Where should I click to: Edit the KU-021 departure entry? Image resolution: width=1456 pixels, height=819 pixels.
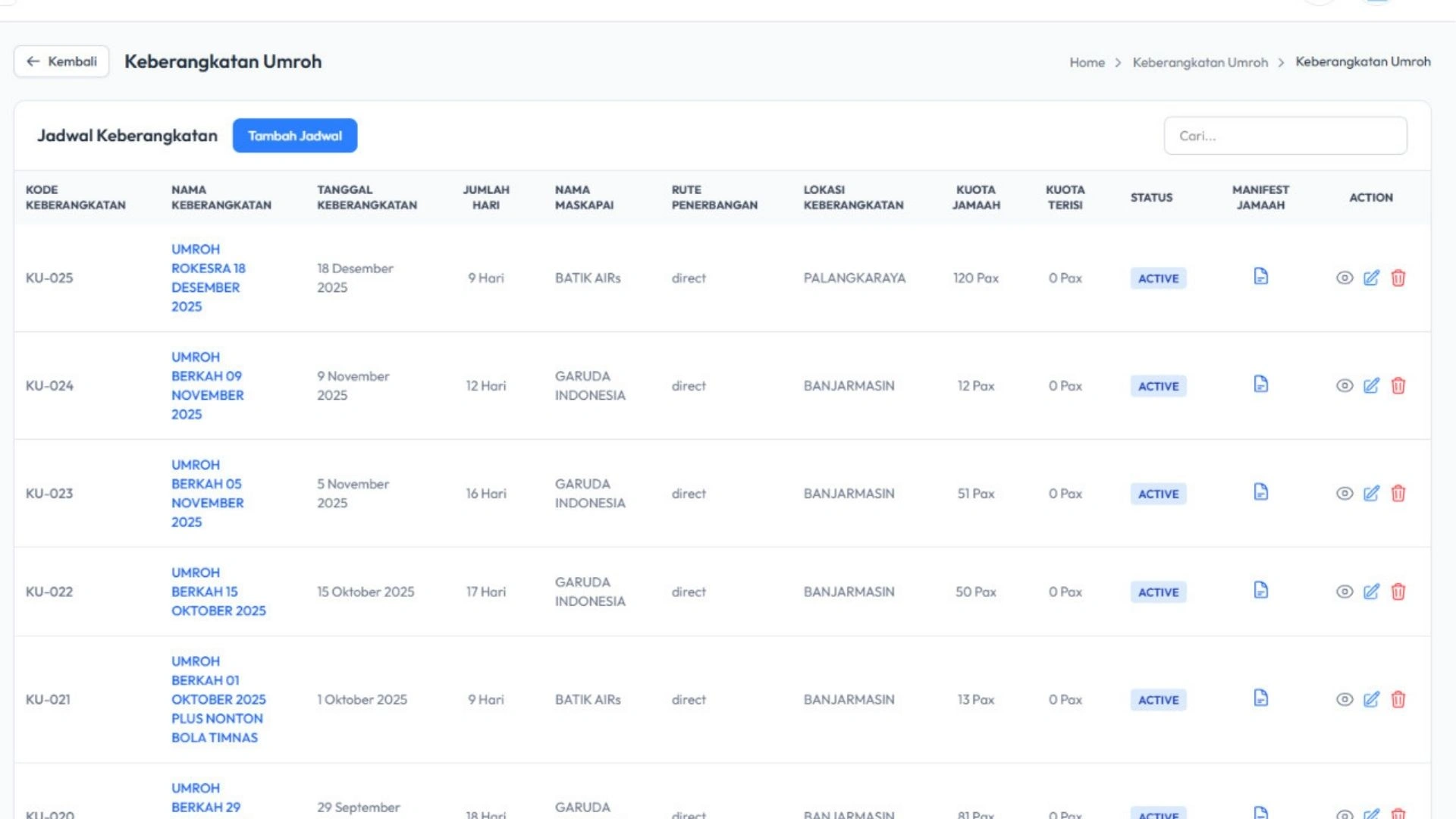point(1371,700)
